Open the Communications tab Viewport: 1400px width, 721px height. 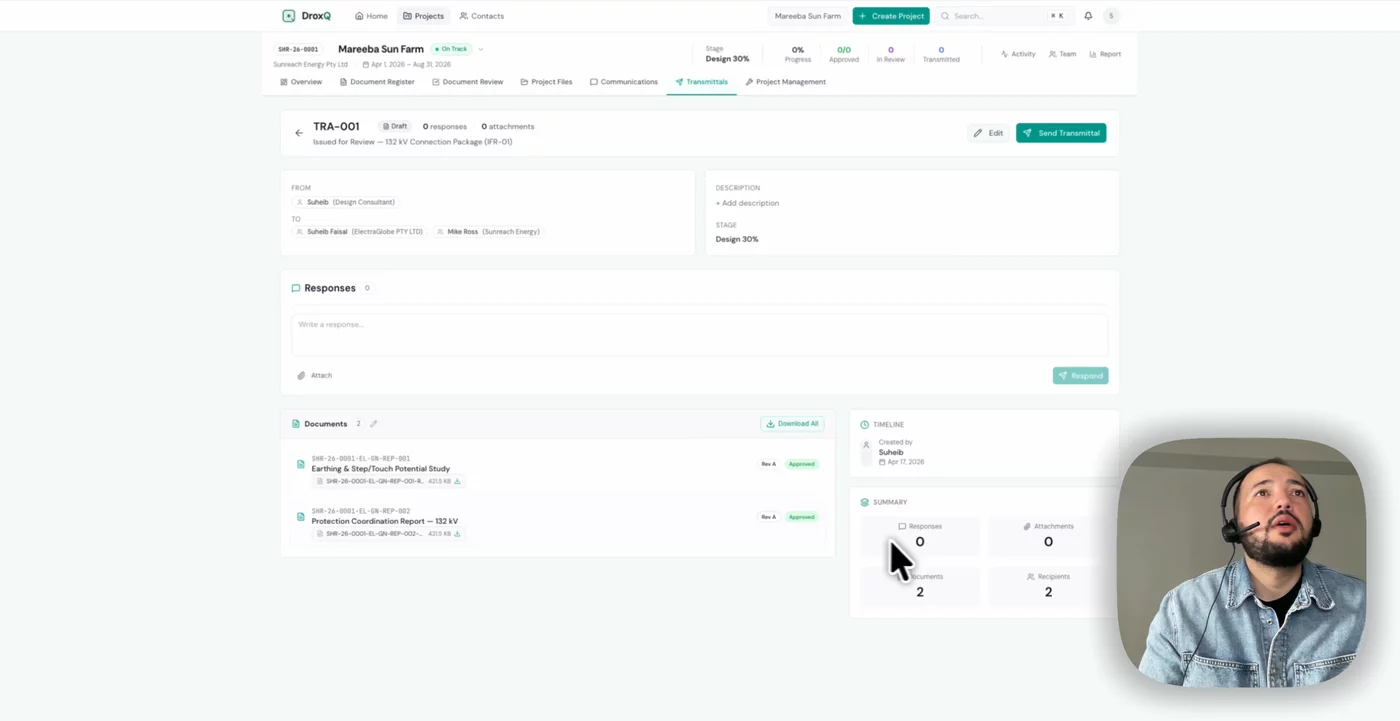[623, 82]
